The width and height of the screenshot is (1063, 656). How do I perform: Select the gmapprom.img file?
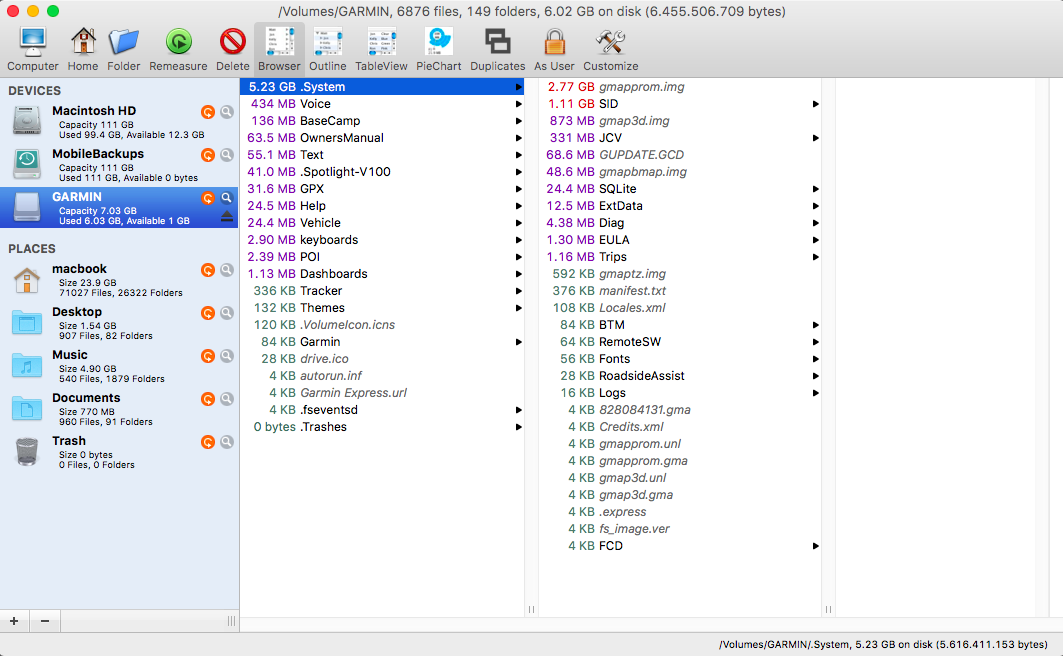tap(641, 87)
